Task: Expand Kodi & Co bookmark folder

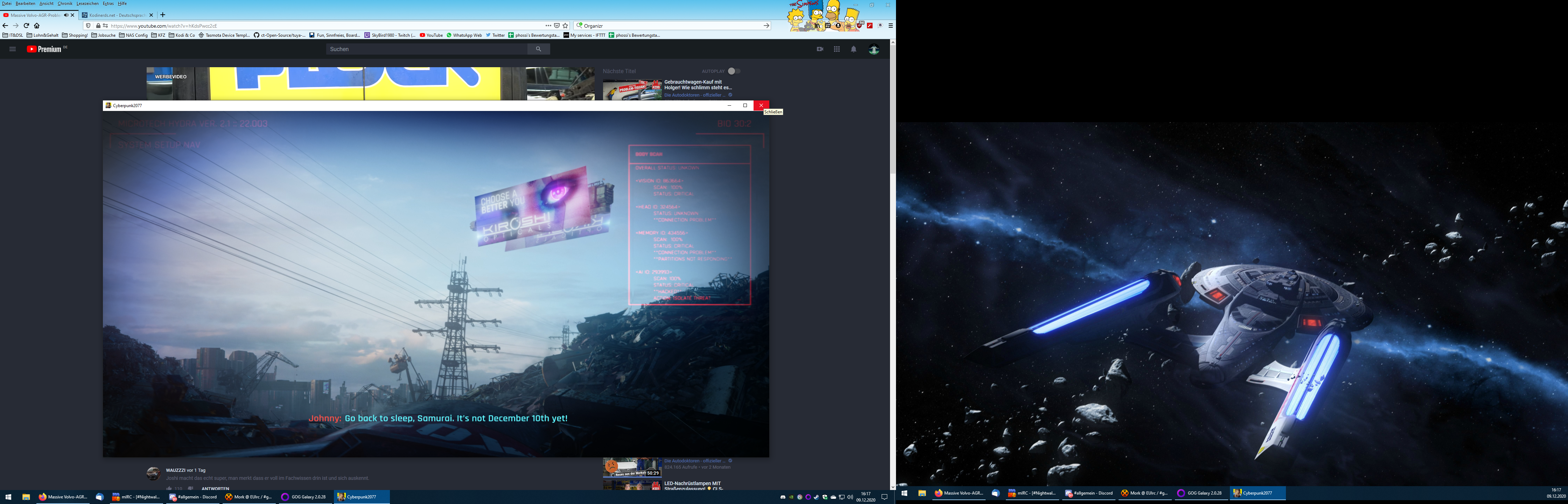Action: (182, 35)
